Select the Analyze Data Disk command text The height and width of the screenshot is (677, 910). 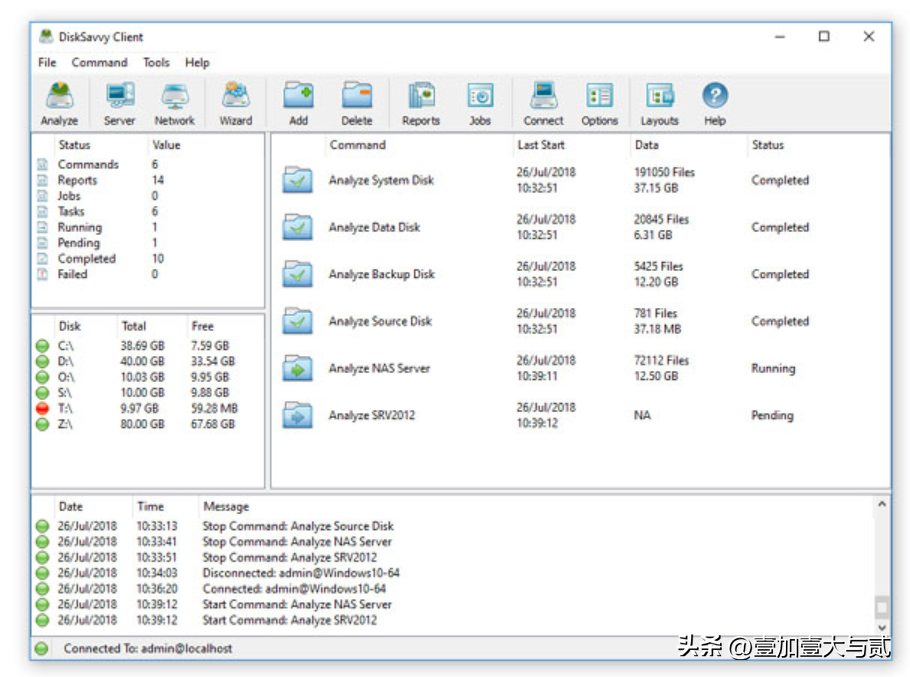pos(374,227)
